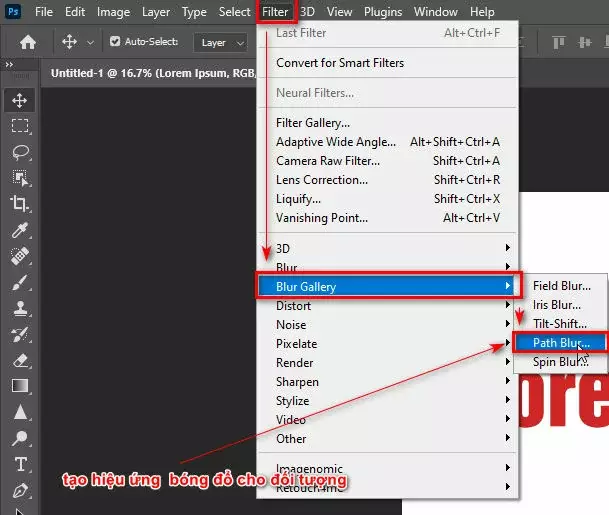Open Filter Gallery
The image size is (609, 515).
(388, 123)
